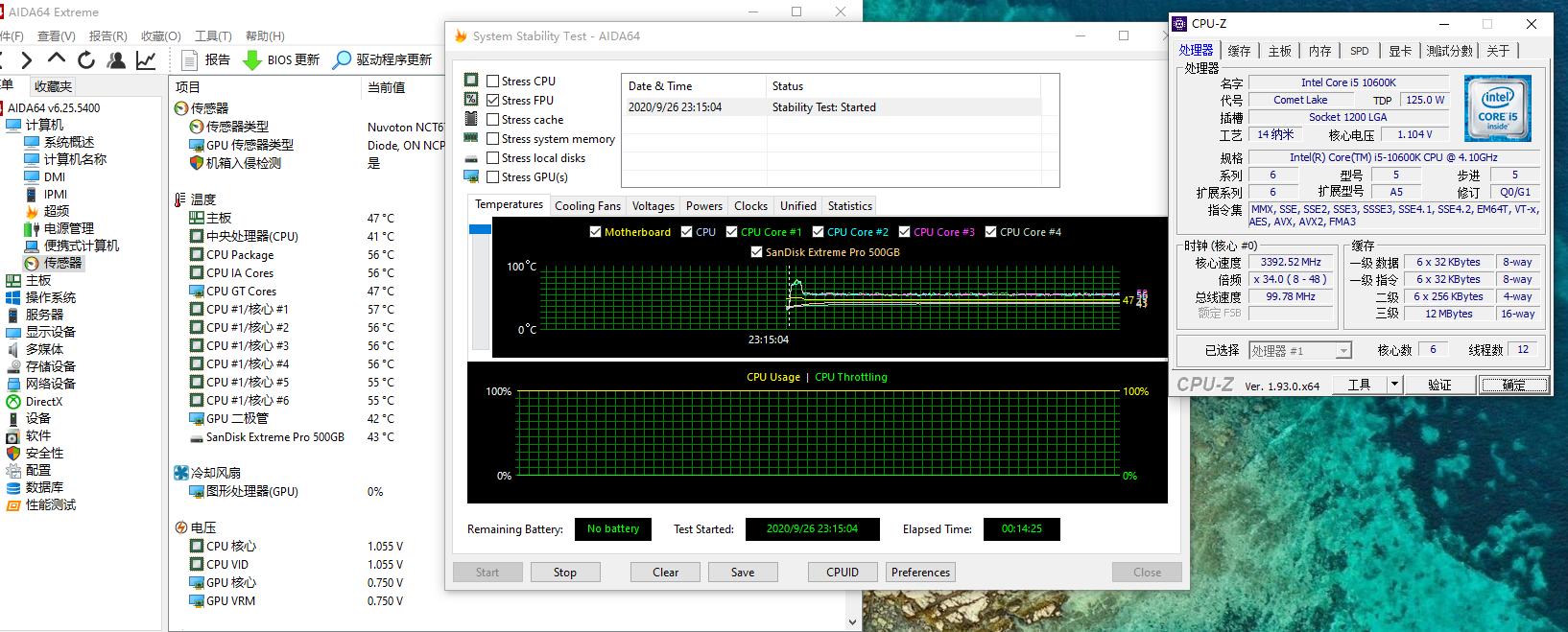Select 传感器 in the sidebar tree
The image size is (1568, 632).
pyautogui.click(x=63, y=263)
